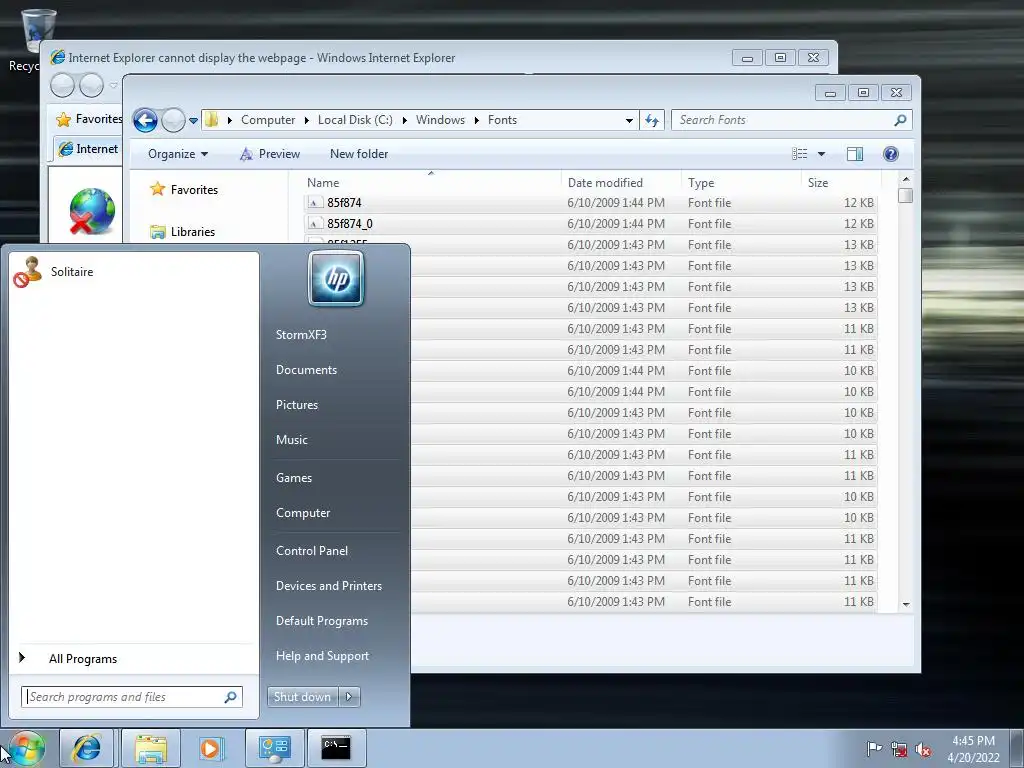Expand the arrow after Local Disk (C:)
This screenshot has height=768, width=1024.
pos(405,120)
